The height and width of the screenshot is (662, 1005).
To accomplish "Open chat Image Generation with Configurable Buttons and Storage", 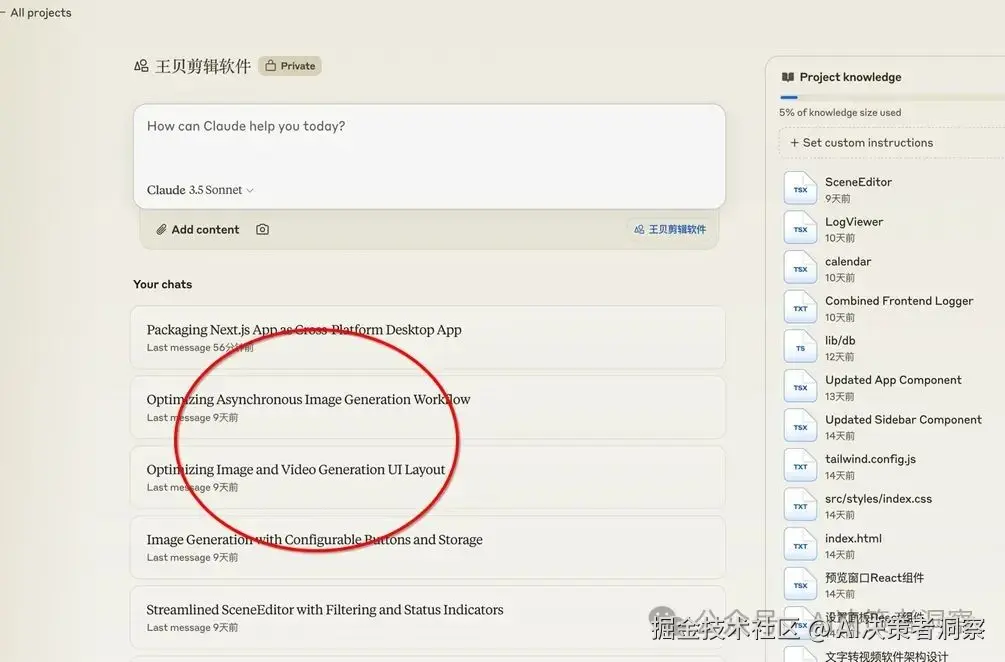I will coord(428,547).
